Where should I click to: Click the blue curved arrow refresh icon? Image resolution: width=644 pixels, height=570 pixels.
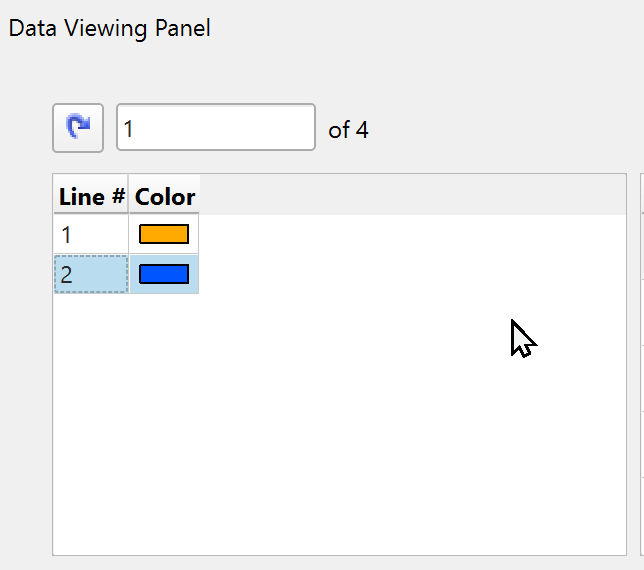[78, 128]
